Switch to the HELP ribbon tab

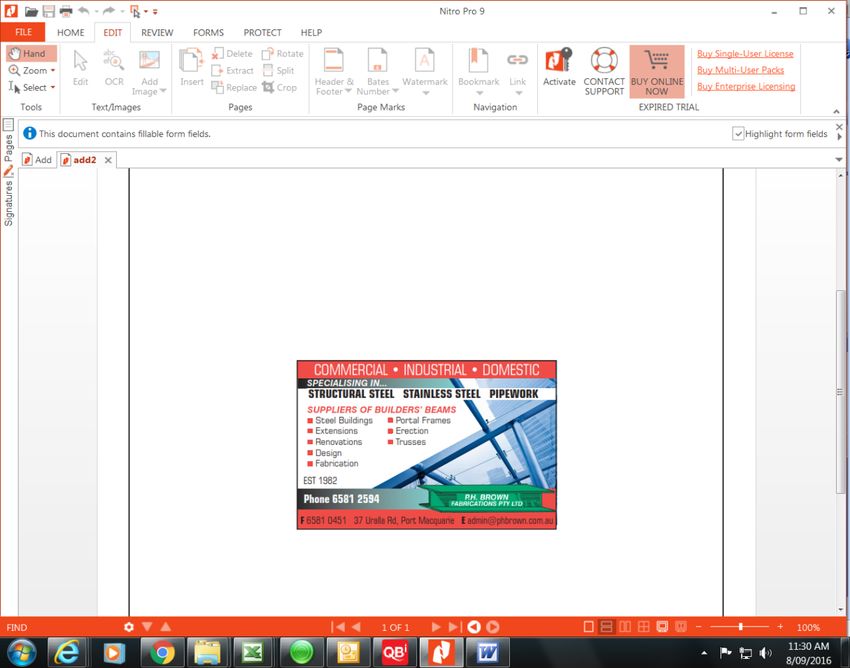311,33
